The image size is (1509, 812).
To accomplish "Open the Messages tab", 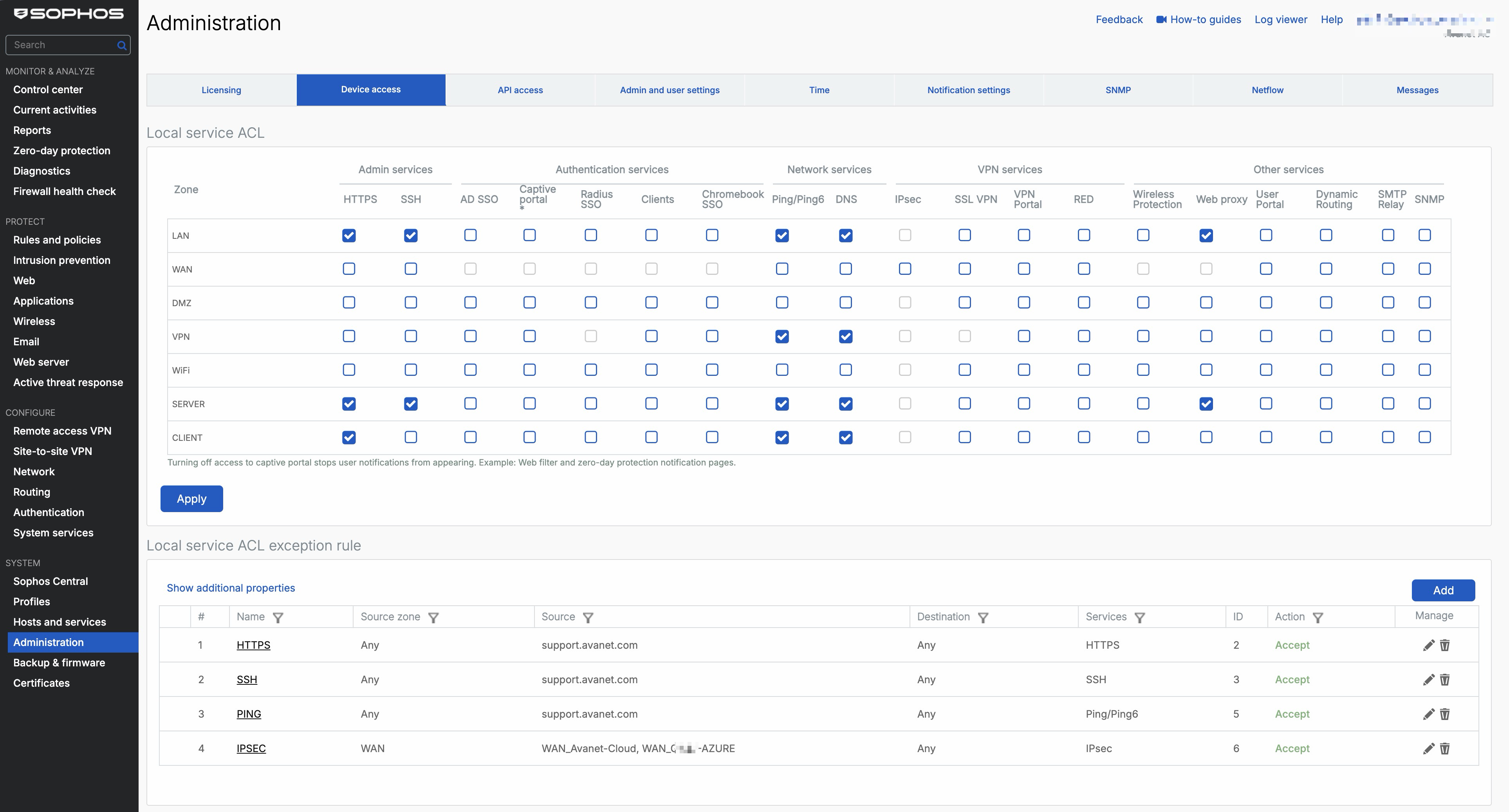I will tap(1417, 90).
